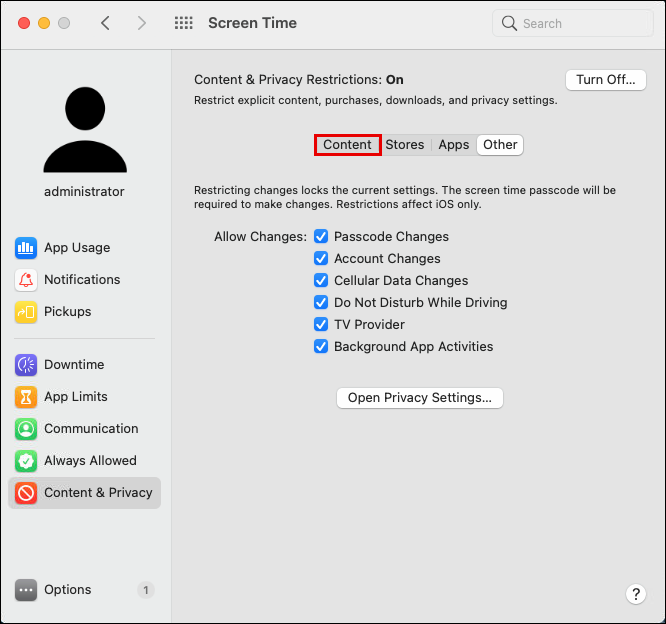Image resolution: width=666 pixels, height=624 pixels.
Task: Select the green Communication icon
Action: 26,429
